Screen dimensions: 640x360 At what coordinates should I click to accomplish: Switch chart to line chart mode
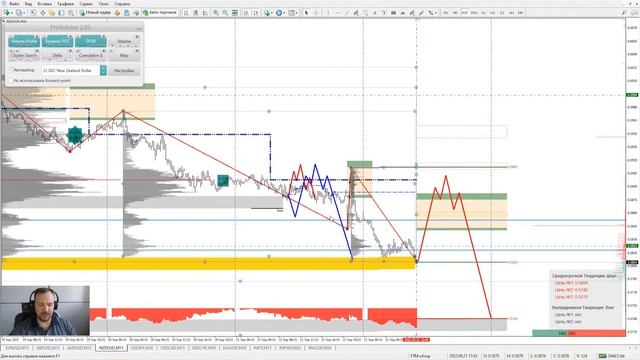(205, 13)
